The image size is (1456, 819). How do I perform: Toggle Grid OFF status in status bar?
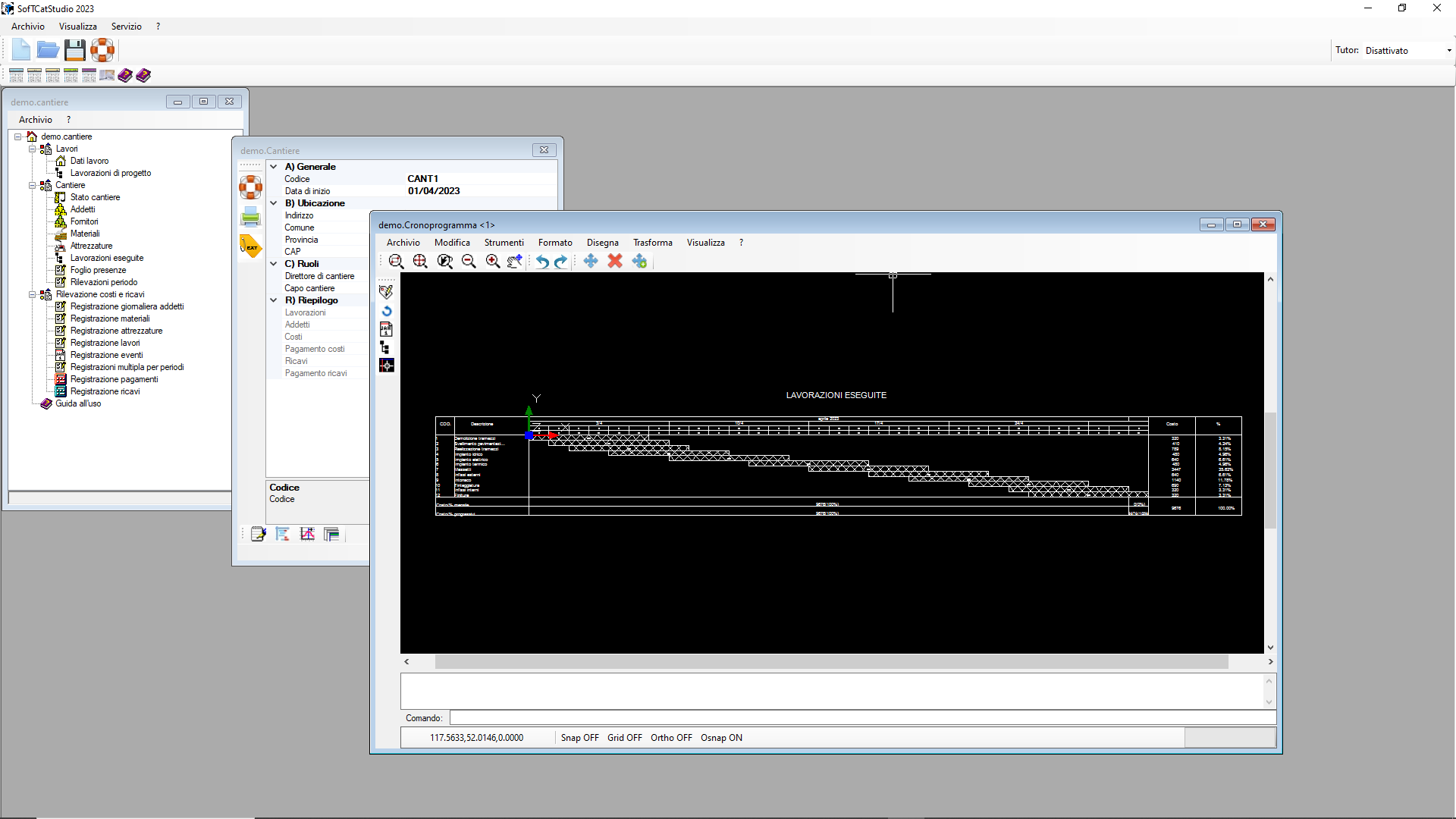[624, 737]
